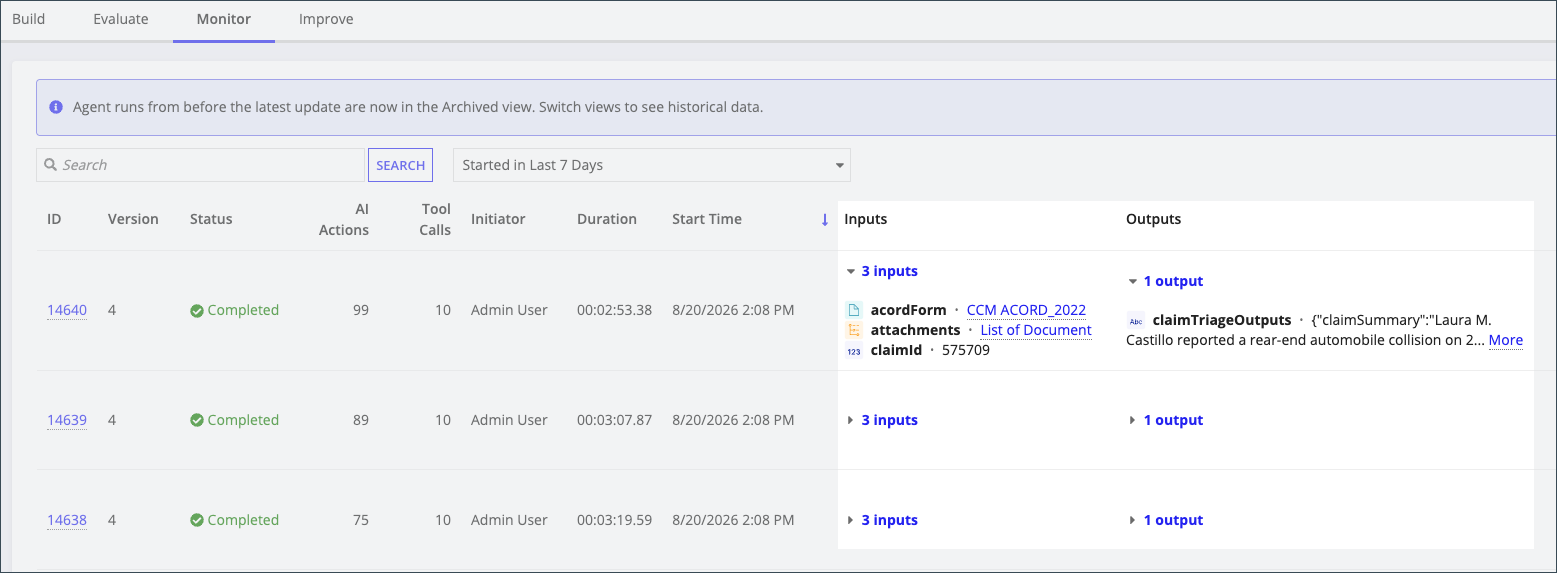Click AI Actions value 75
Image resolution: width=1557 pixels, height=573 pixels.
pyautogui.click(x=360, y=520)
